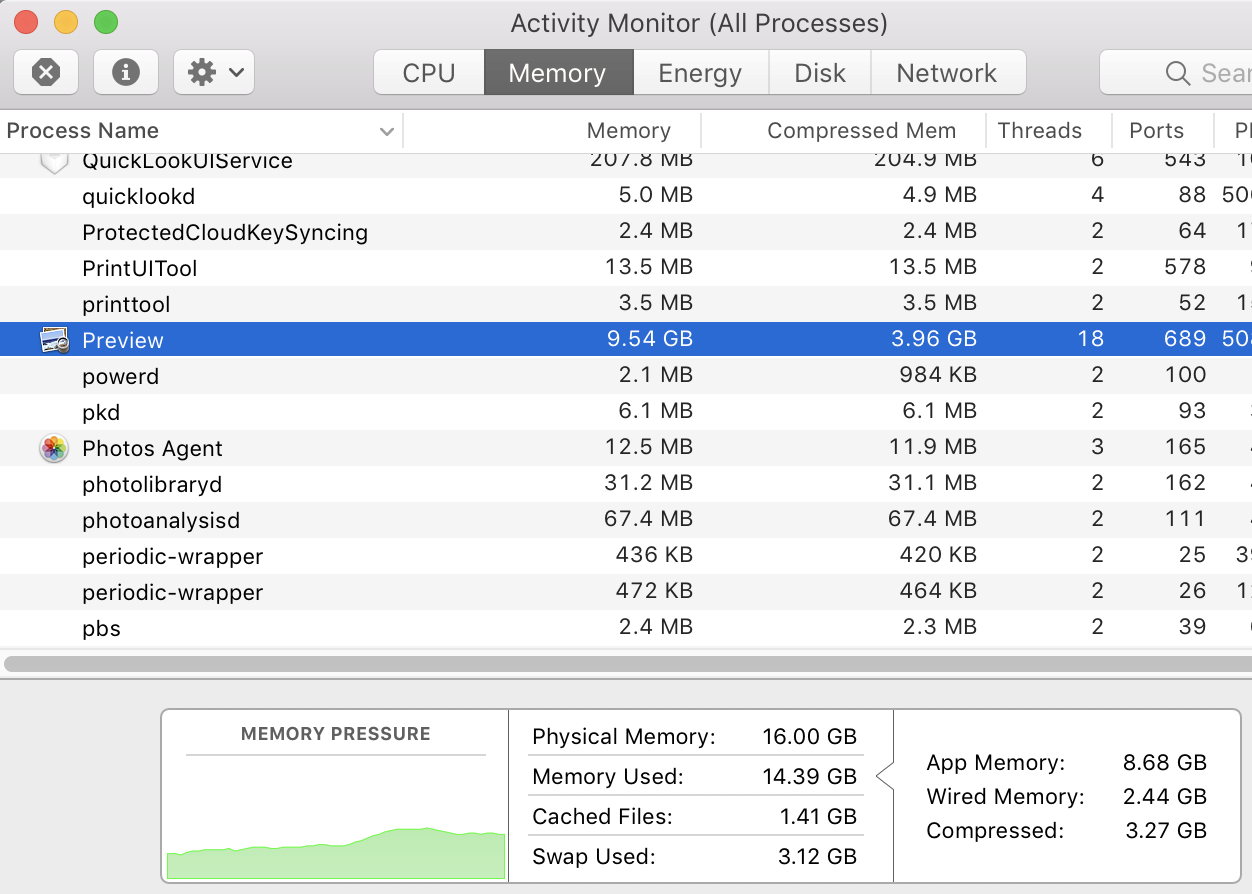Select the powerd process

point(120,377)
